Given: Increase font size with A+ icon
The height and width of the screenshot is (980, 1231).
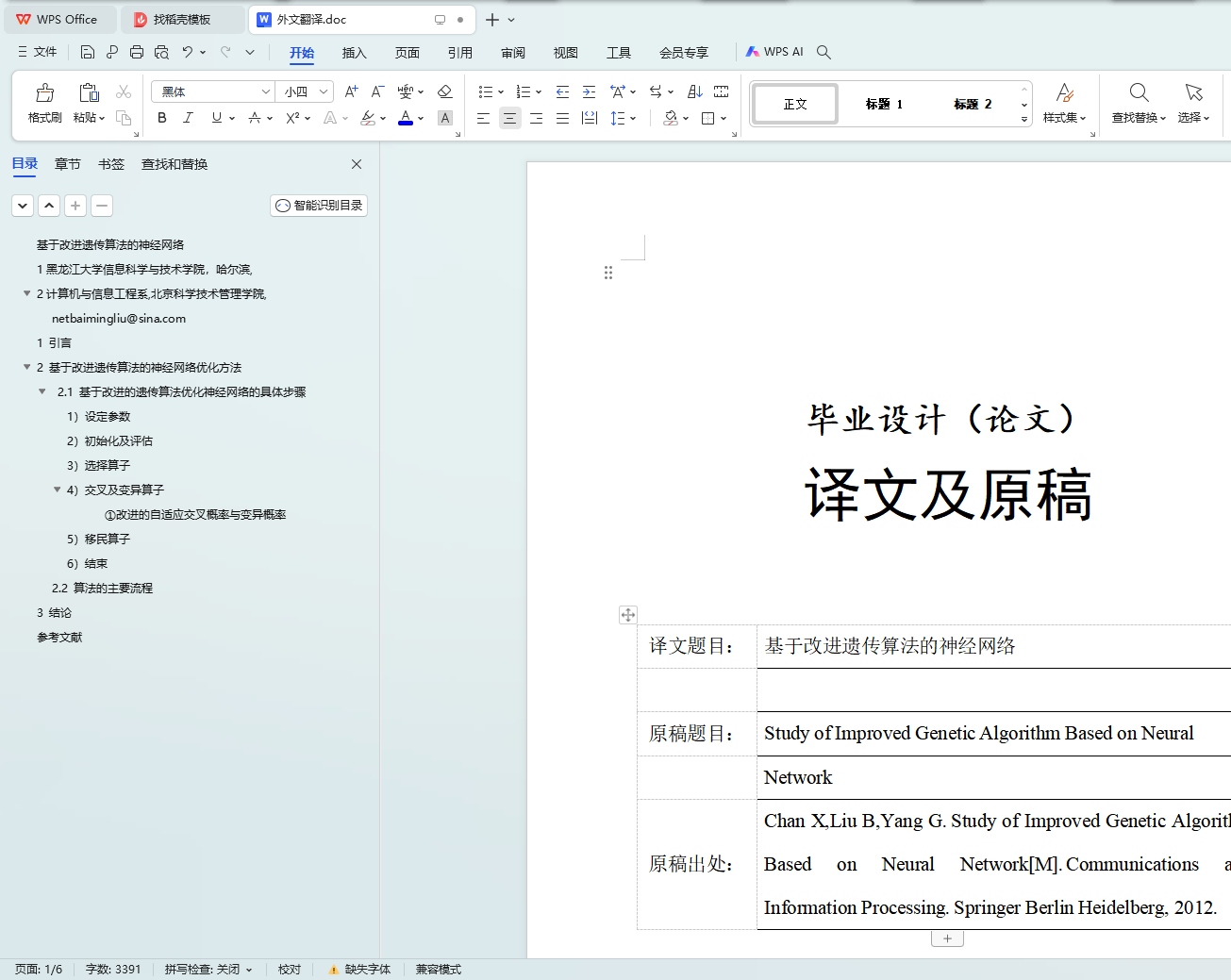Looking at the screenshot, I should click(351, 91).
